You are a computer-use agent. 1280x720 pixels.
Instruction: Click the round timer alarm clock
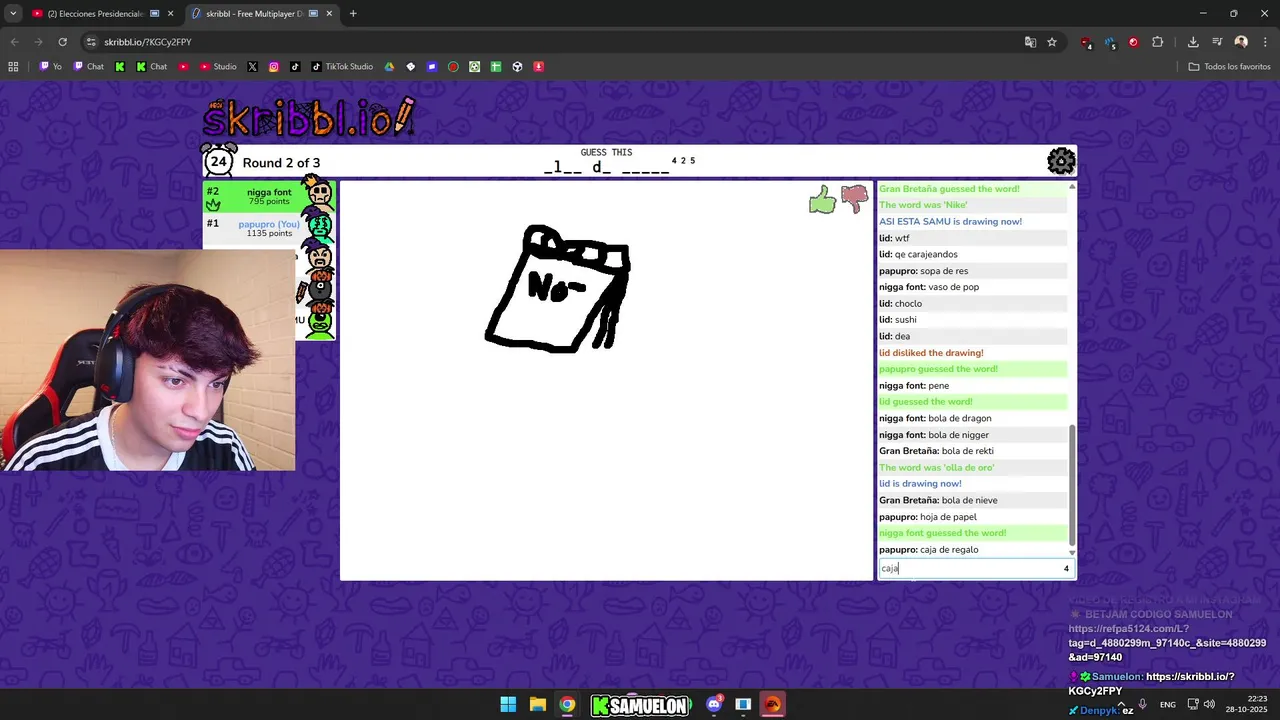coord(219,161)
